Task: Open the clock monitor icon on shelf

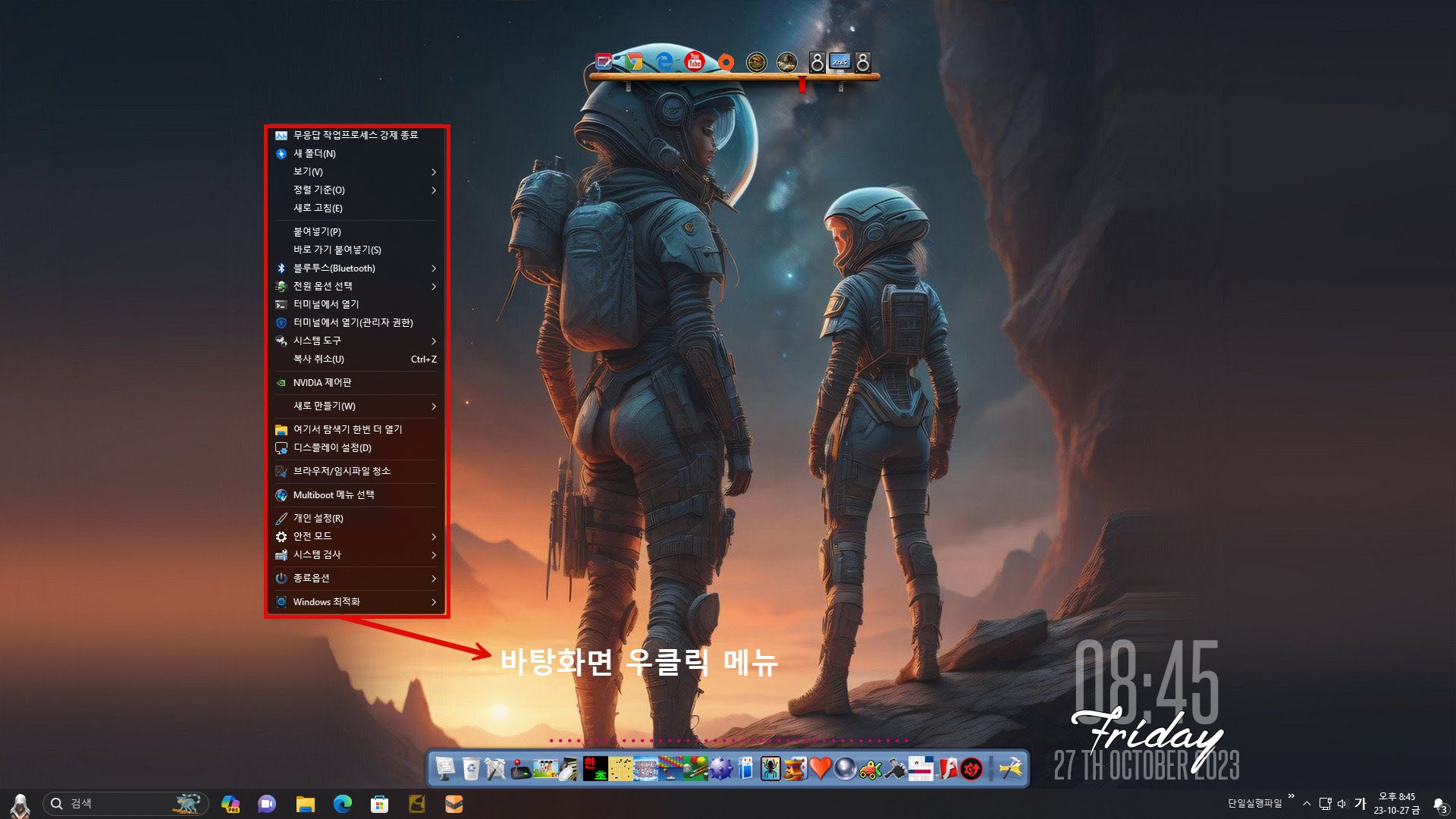Action: coord(839,62)
